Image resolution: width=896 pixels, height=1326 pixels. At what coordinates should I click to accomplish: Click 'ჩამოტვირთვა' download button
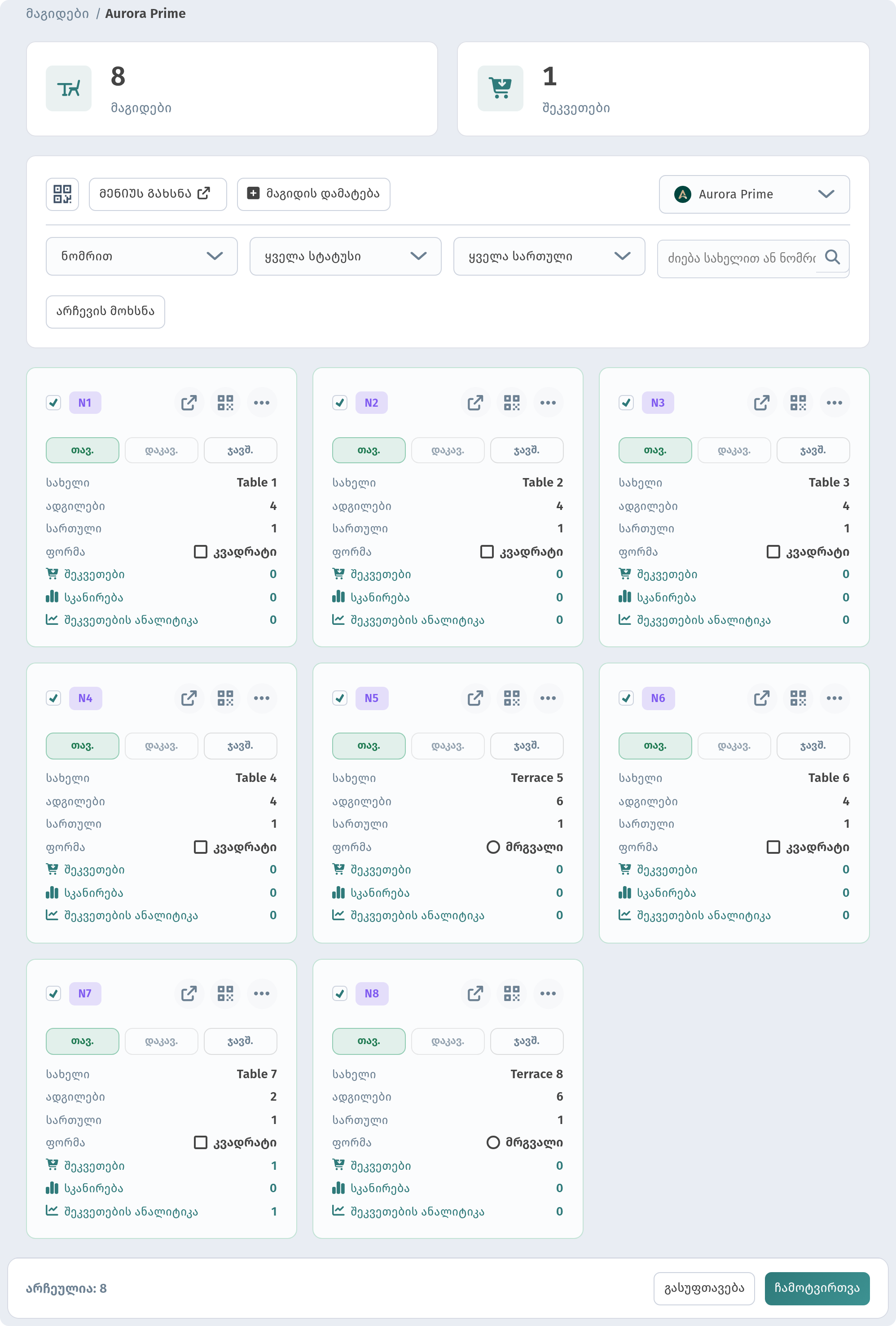pos(817,1288)
